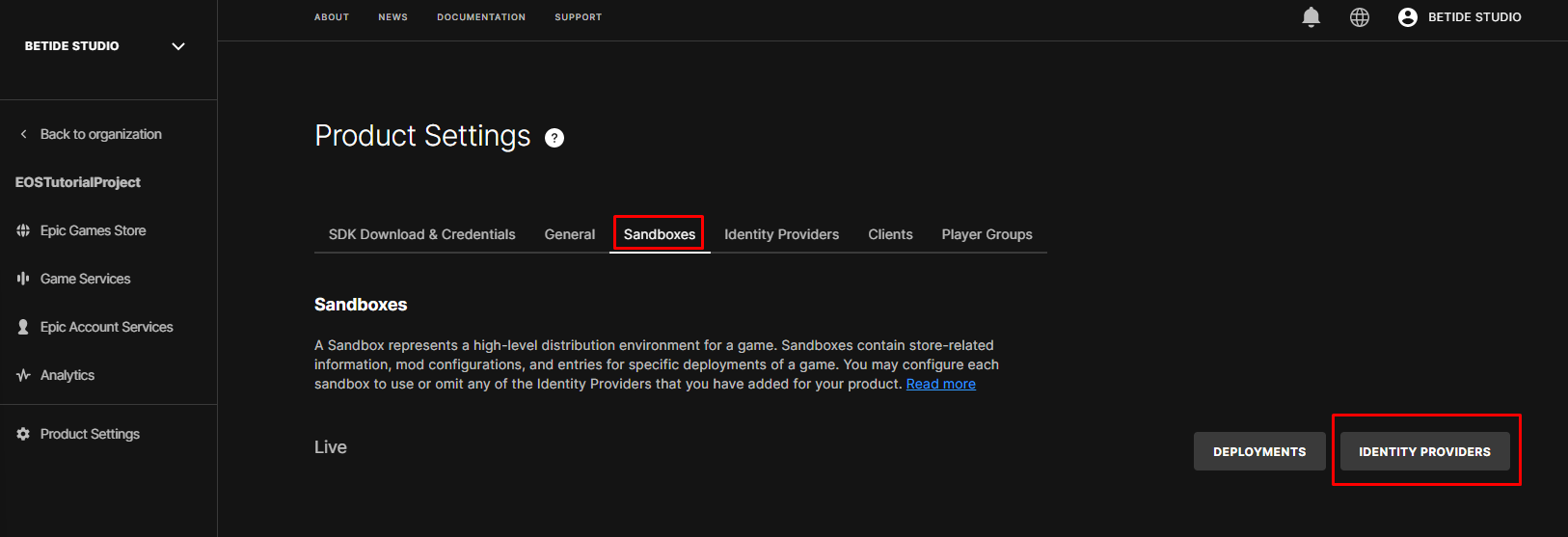Select the Sandboxes tab
The image size is (1568, 537).
click(660, 234)
